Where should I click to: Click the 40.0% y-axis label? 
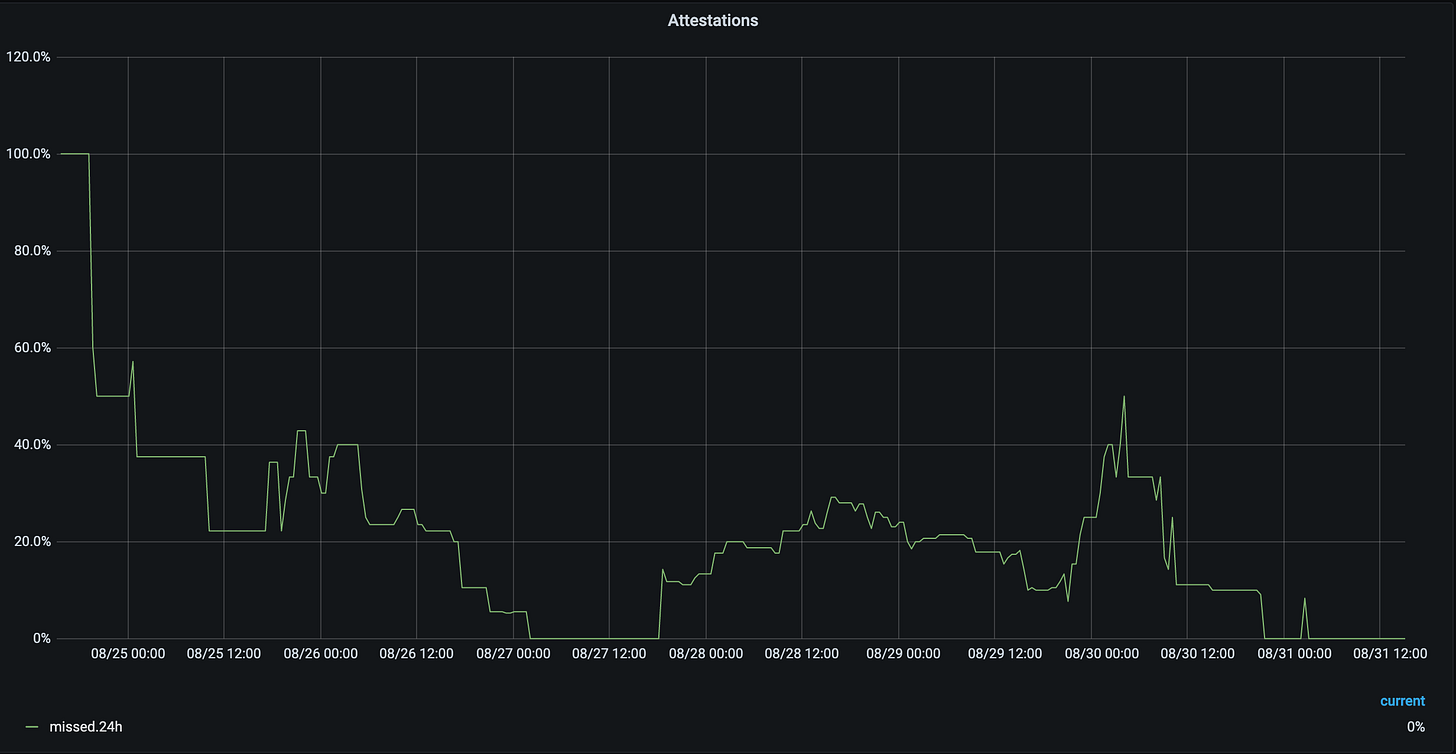tap(30, 445)
